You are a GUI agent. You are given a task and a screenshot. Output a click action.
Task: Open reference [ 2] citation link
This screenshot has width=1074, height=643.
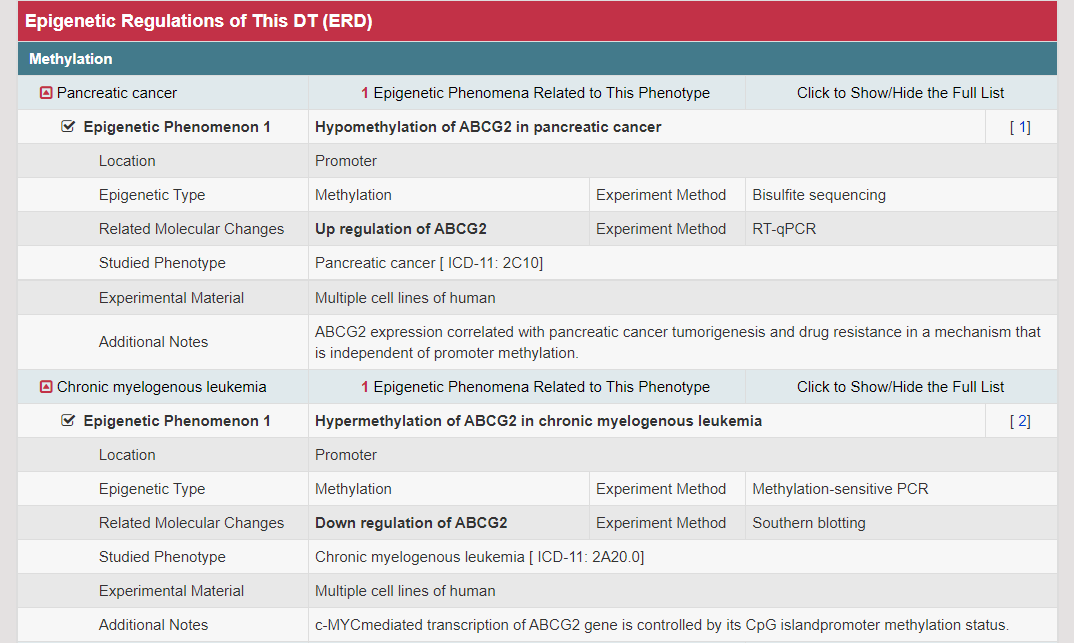point(1020,421)
